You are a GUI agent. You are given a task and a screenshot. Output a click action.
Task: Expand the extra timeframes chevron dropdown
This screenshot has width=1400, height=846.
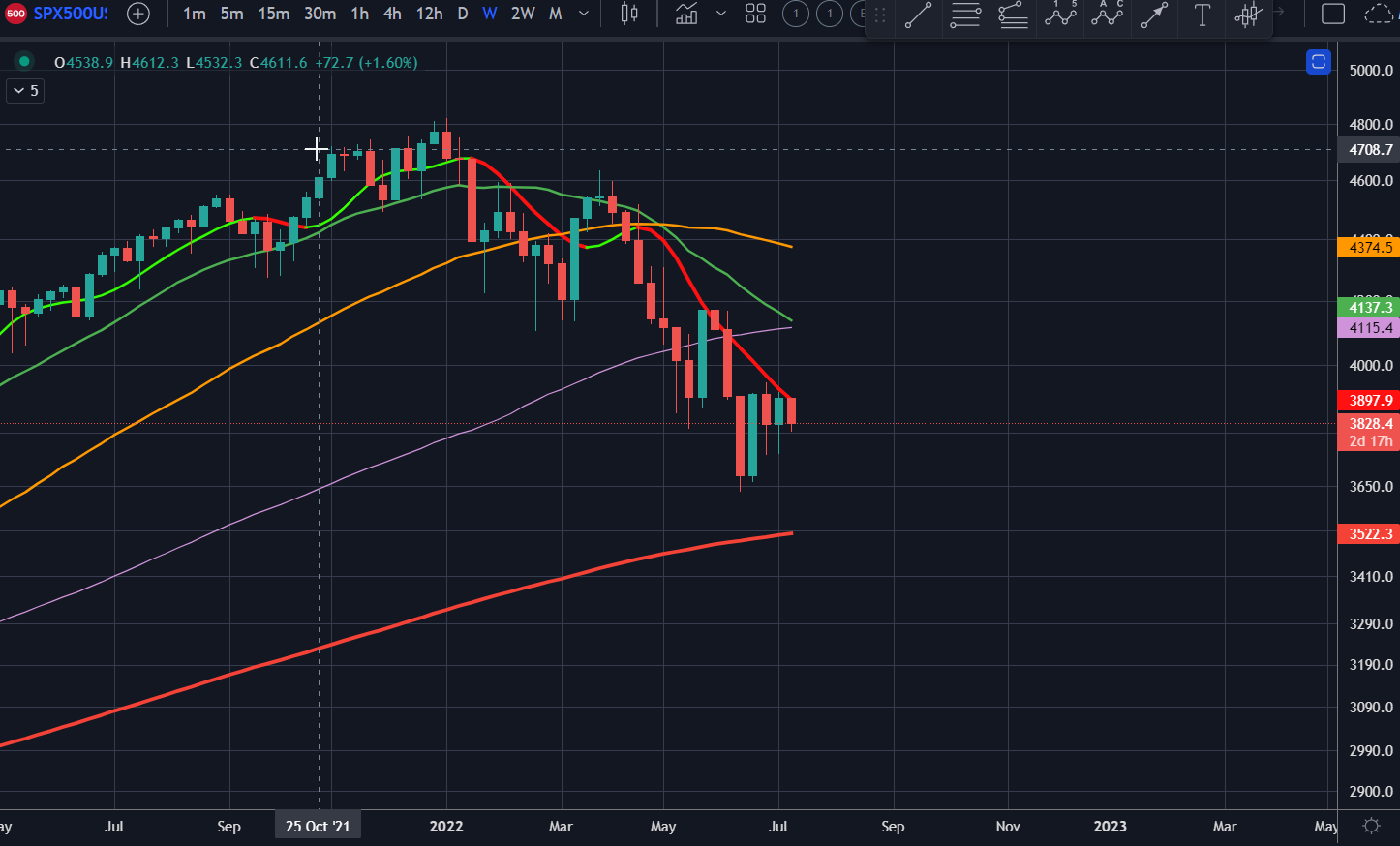tap(583, 15)
